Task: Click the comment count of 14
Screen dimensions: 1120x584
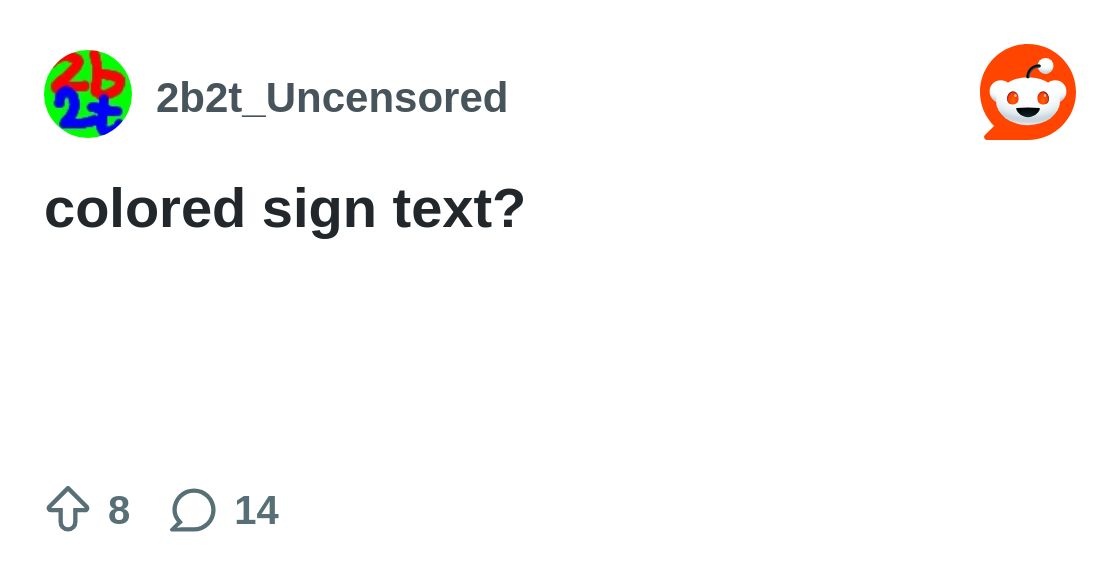Action: pyautogui.click(x=256, y=510)
